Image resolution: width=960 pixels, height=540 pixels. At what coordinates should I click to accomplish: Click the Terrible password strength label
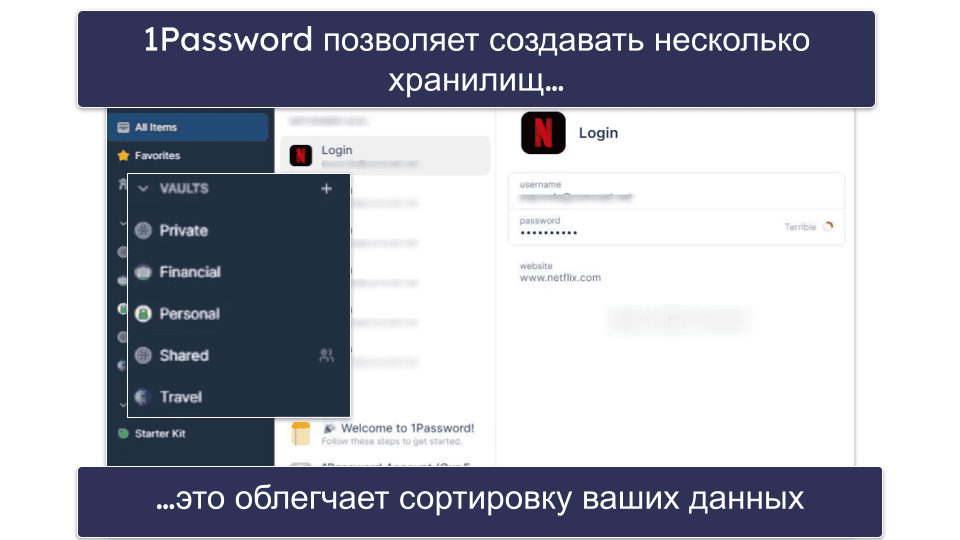800,227
